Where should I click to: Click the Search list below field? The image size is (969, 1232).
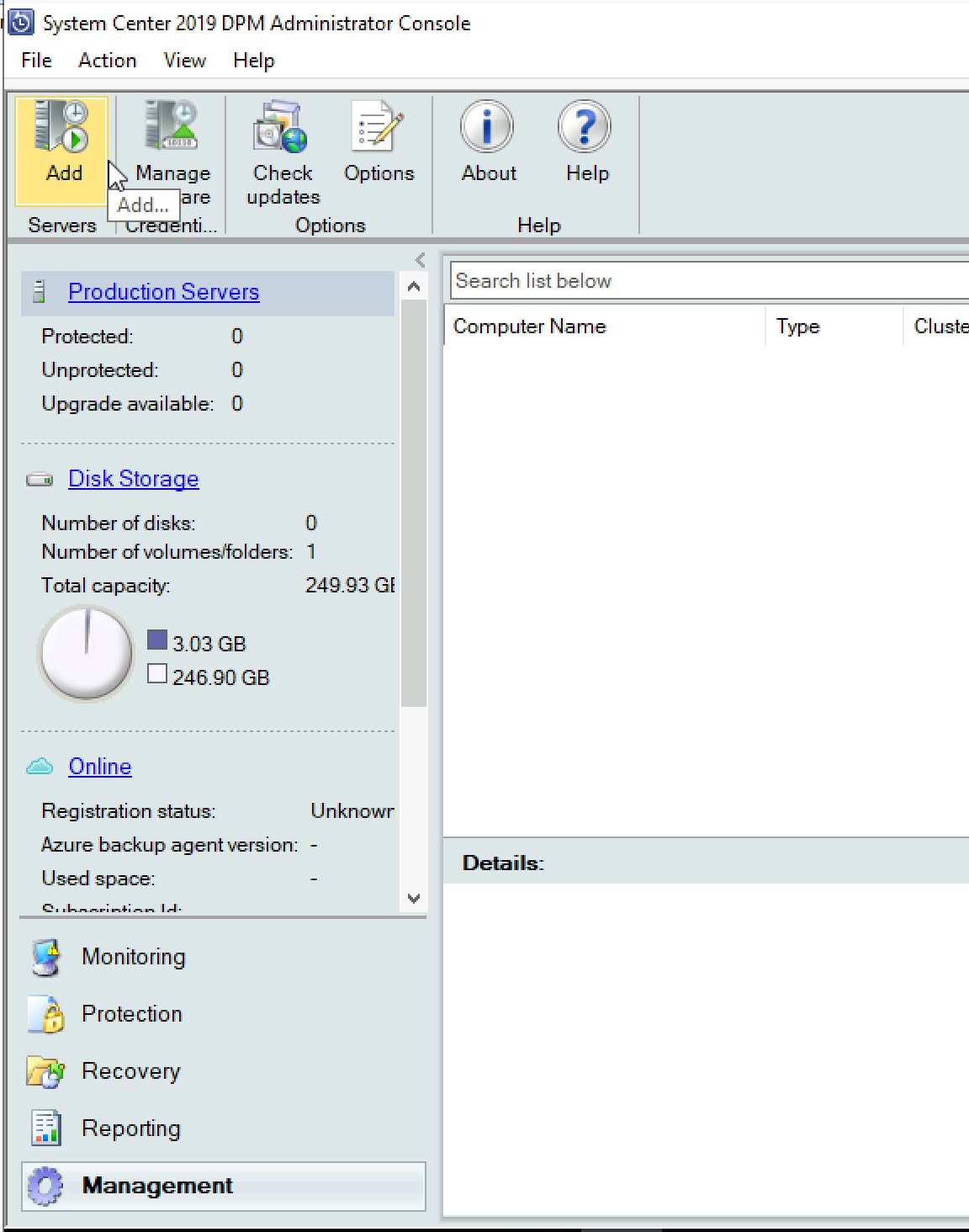point(710,281)
